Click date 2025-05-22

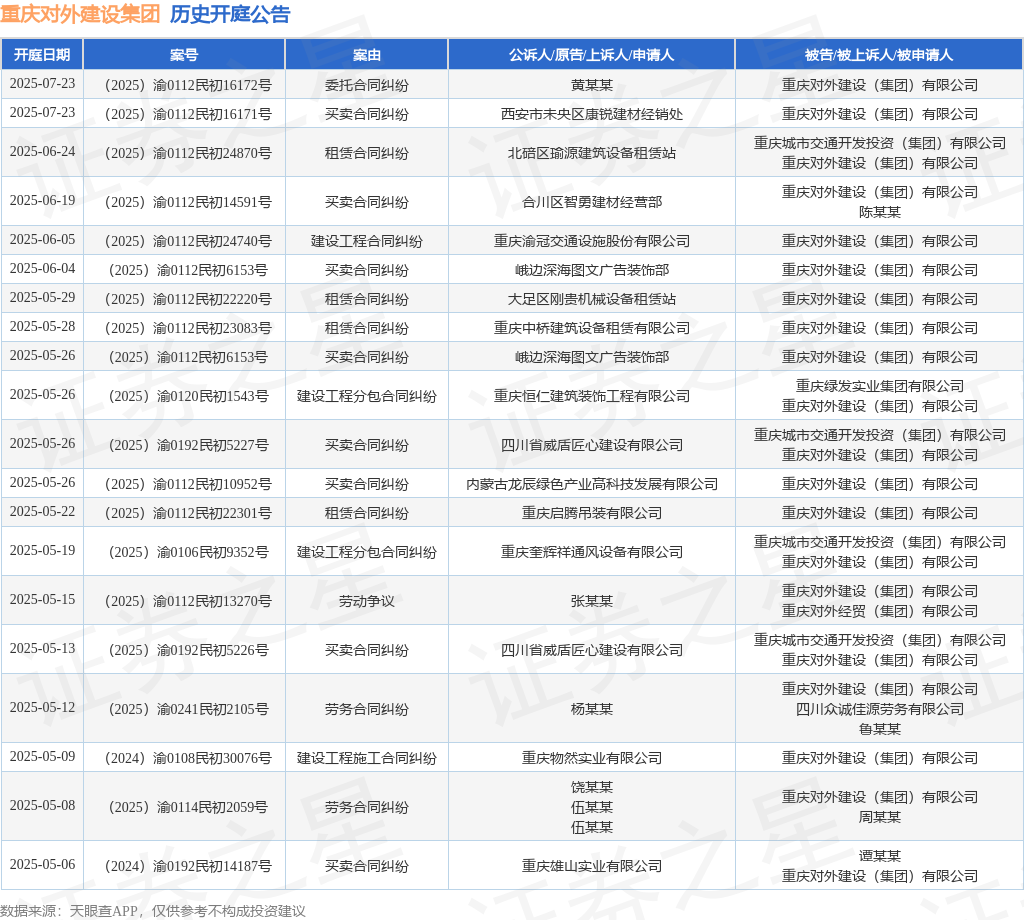click(x=42, y=511)
